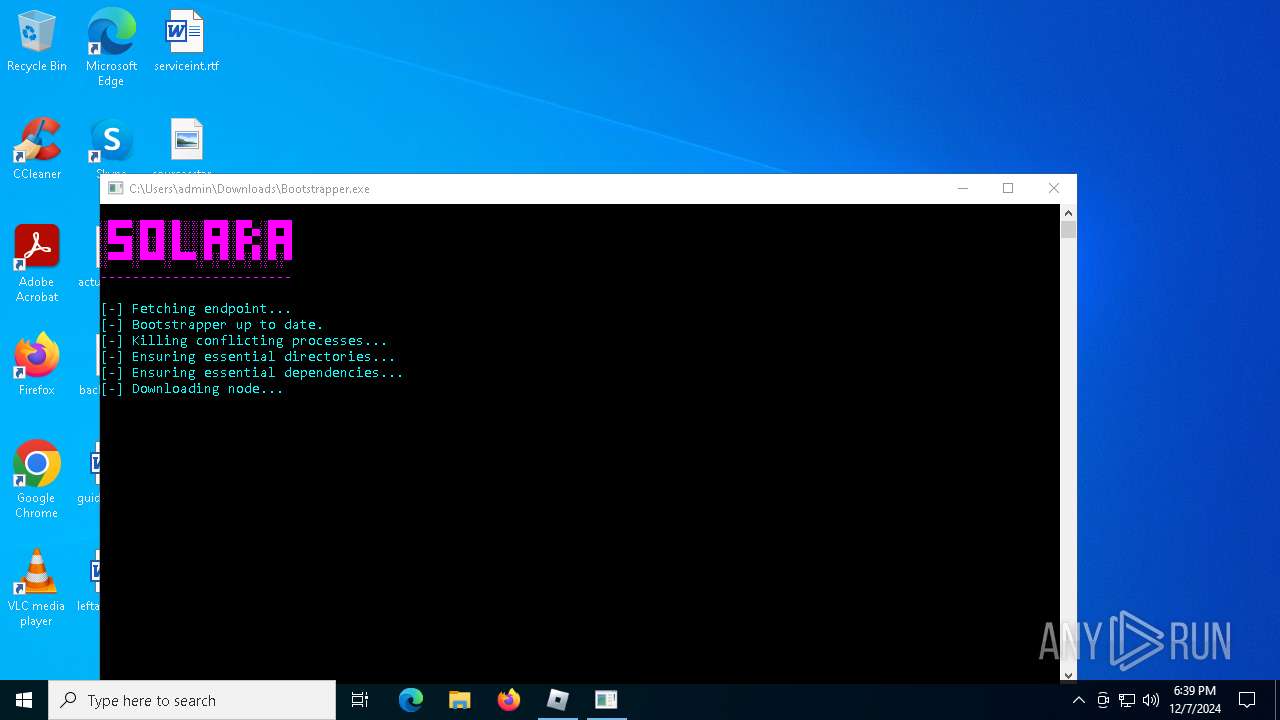Open Task View on taskbar

click(x=360, y=700)
